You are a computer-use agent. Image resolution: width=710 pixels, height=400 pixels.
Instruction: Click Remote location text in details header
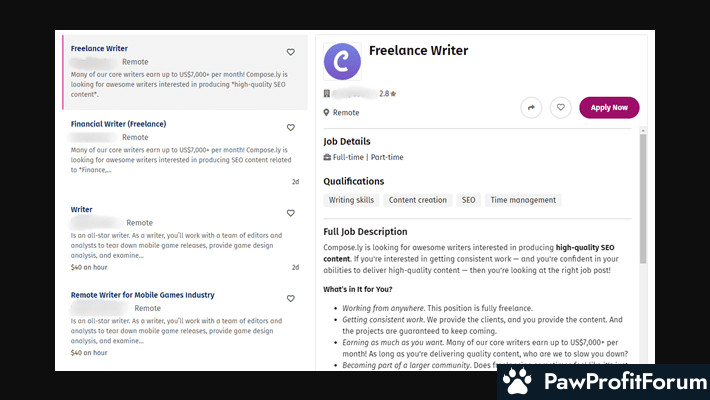(346, 112)
